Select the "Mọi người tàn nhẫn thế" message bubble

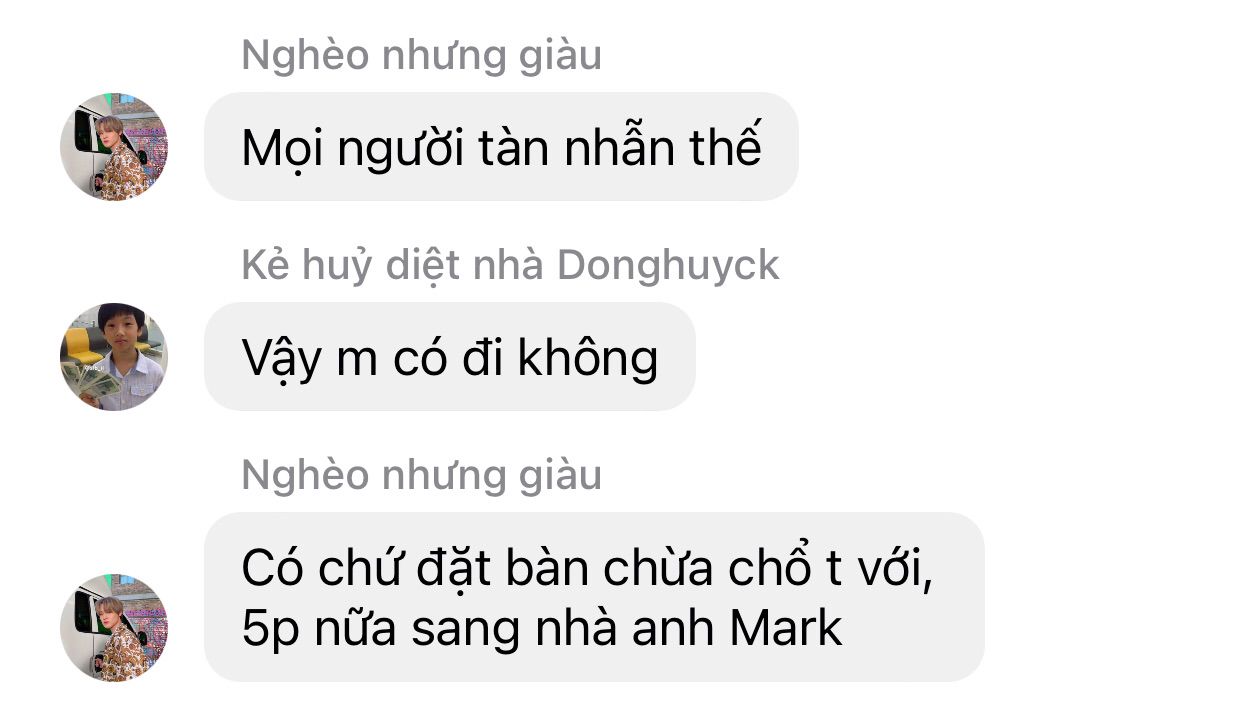(x=501, y=147)
